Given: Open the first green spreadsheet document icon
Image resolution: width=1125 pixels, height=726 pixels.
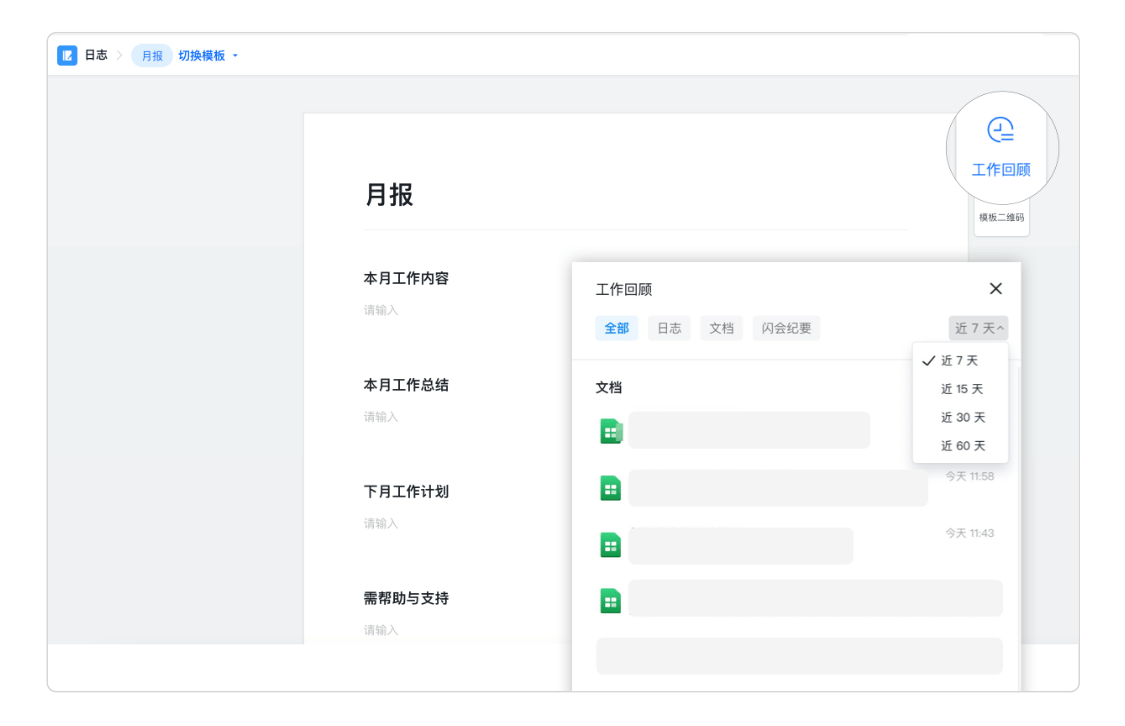Looking at the screenshot, I should click(x=611, y=430).
